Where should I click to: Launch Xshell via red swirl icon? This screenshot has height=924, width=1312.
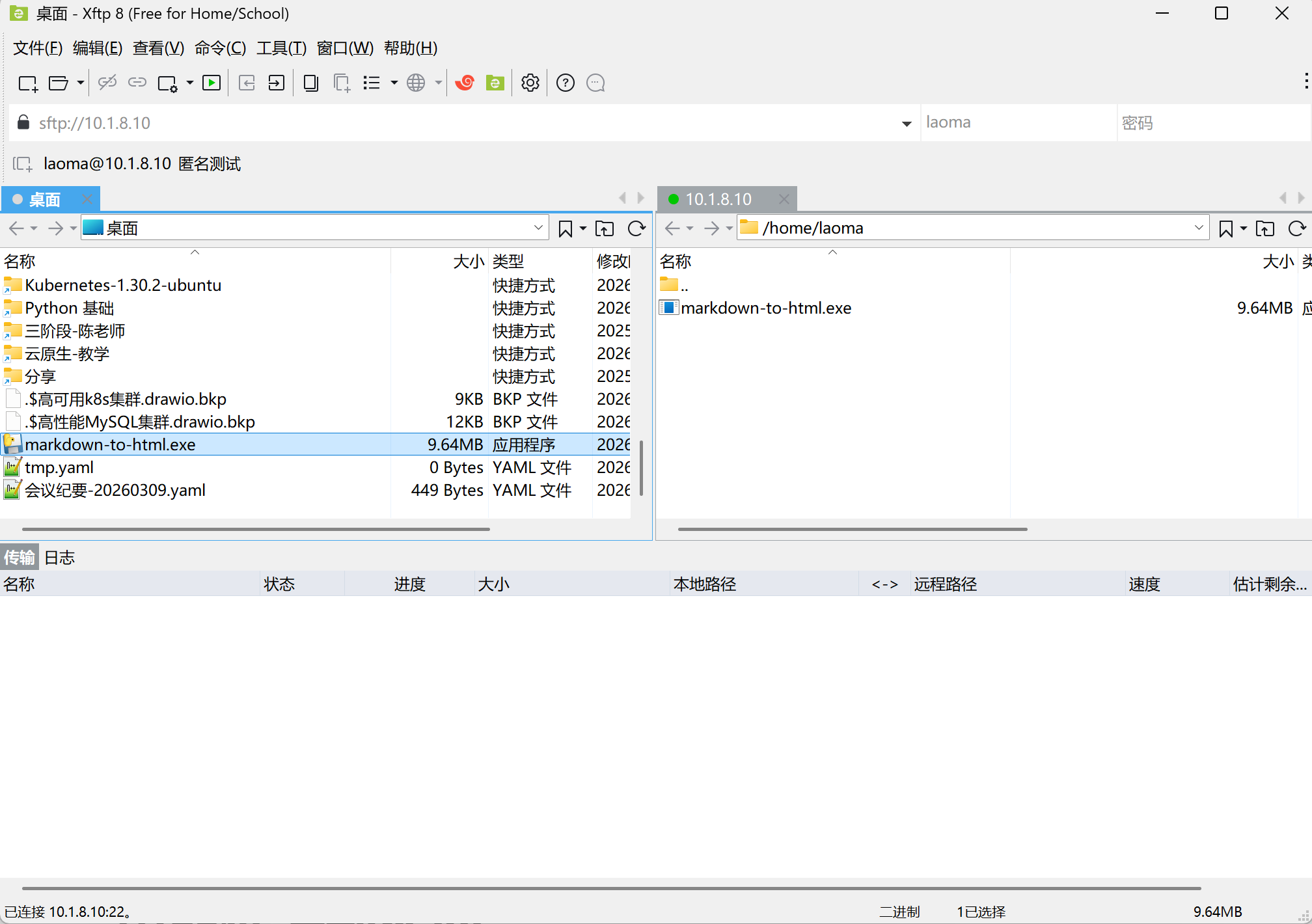coord(465,83)
